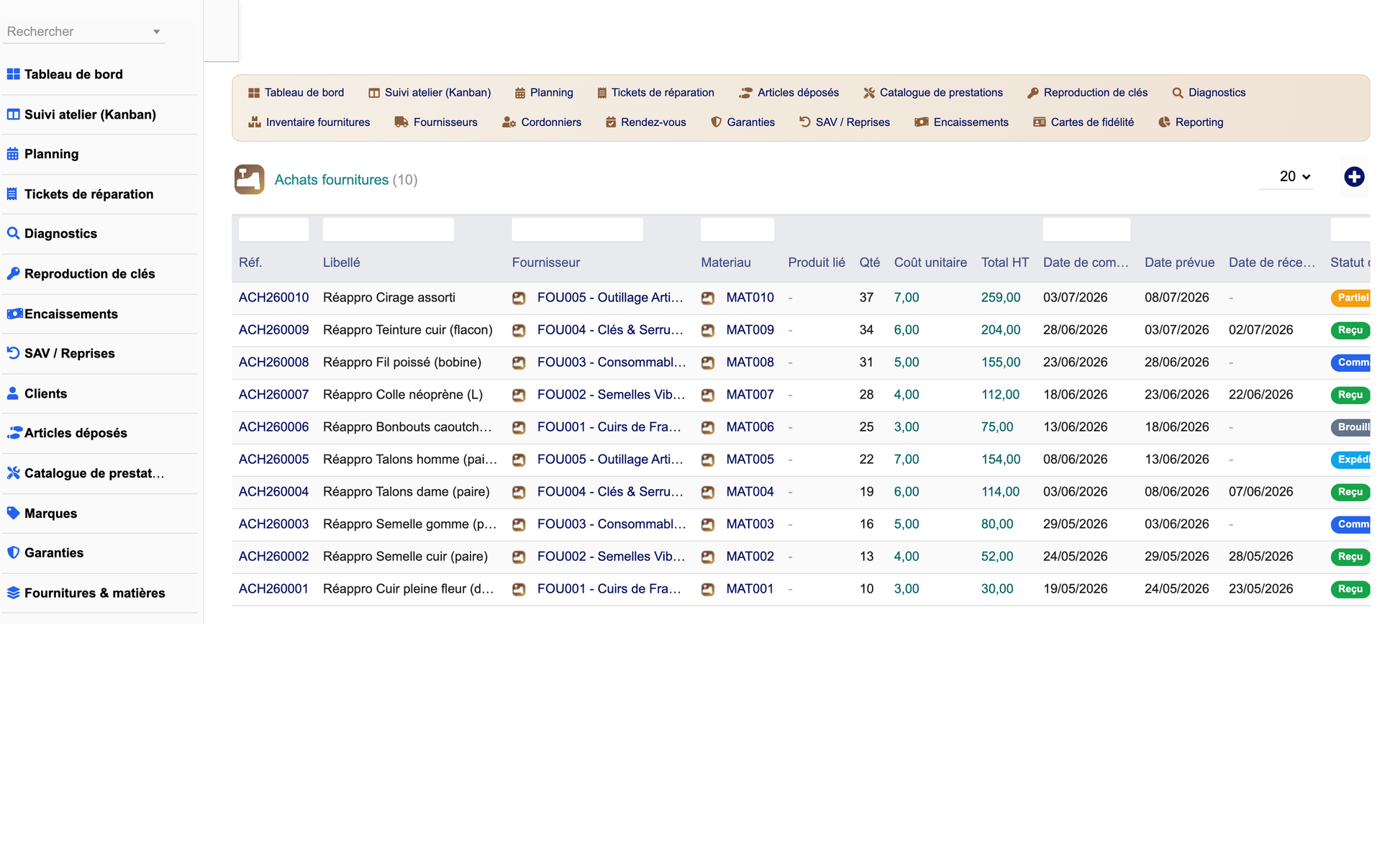Click material icon next to MAT001

tap(708, 590)
